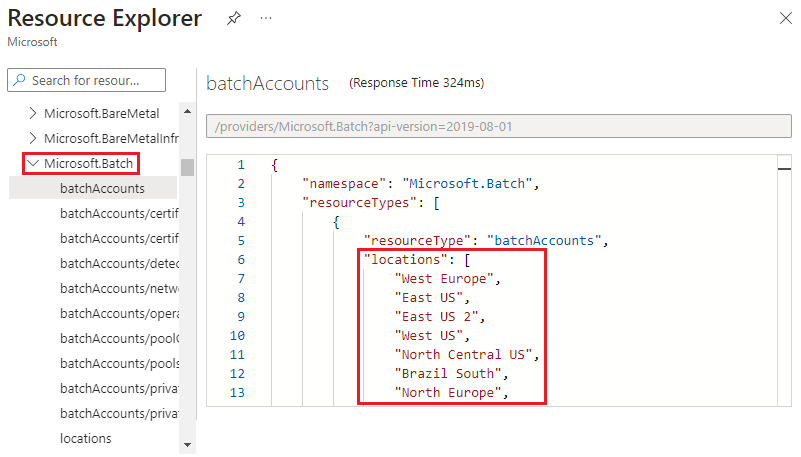Image resolution: width=801 pixels, height=457 pixels.
Task: Open the batchAccounts/operationResults item
Action: (x=118, y=313)
